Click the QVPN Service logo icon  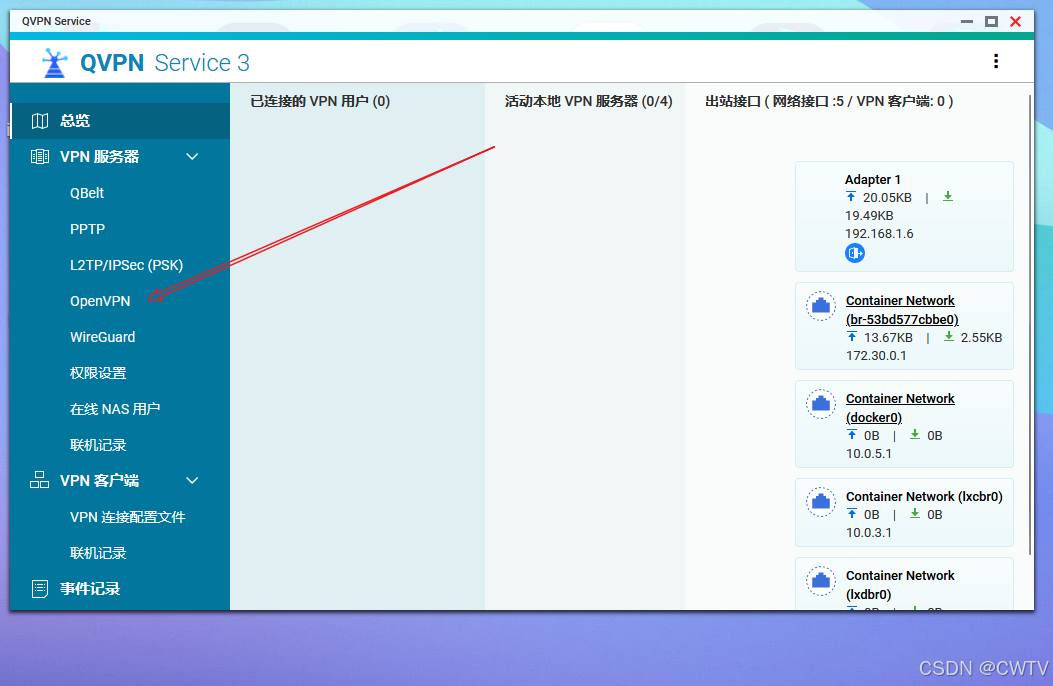(54, 63)
